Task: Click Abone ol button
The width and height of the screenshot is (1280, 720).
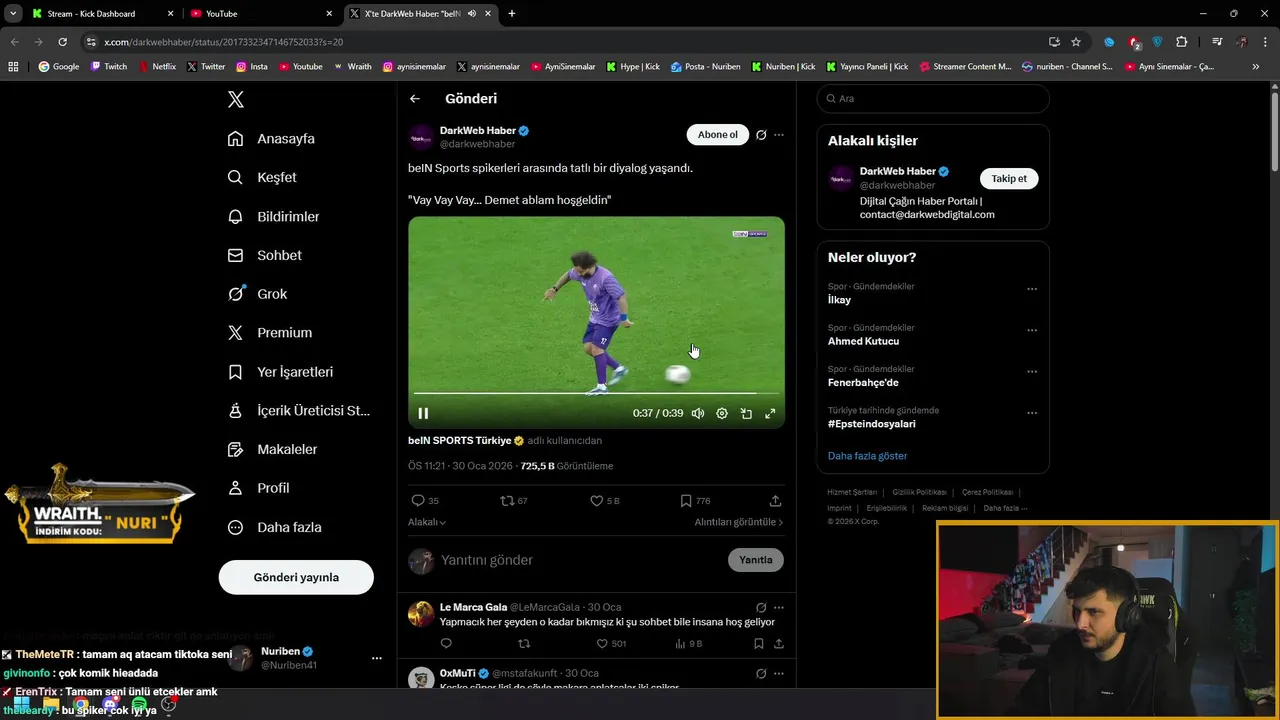Action: [x=717, y=135]
